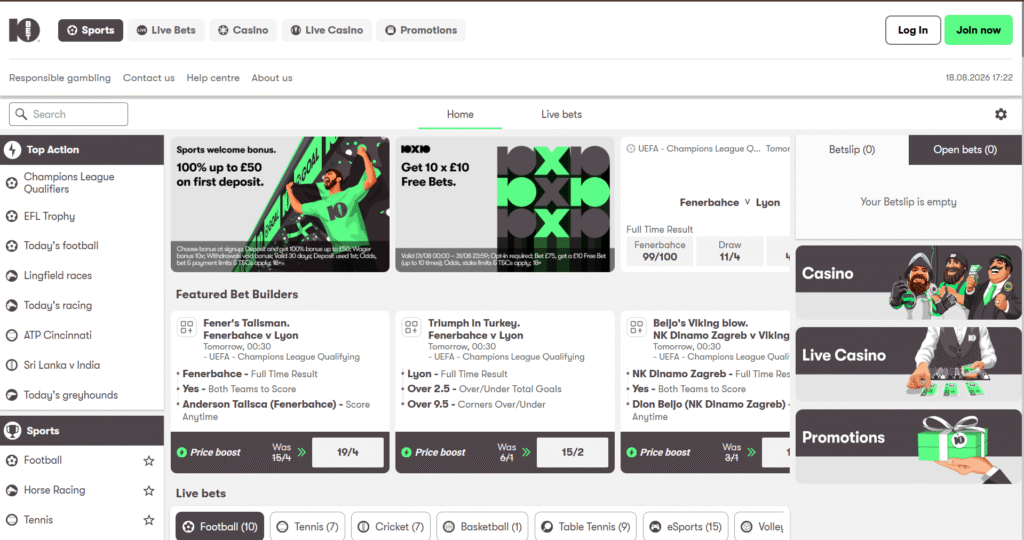Open Fenerbahce v Lyon match title

click(729, 202)
